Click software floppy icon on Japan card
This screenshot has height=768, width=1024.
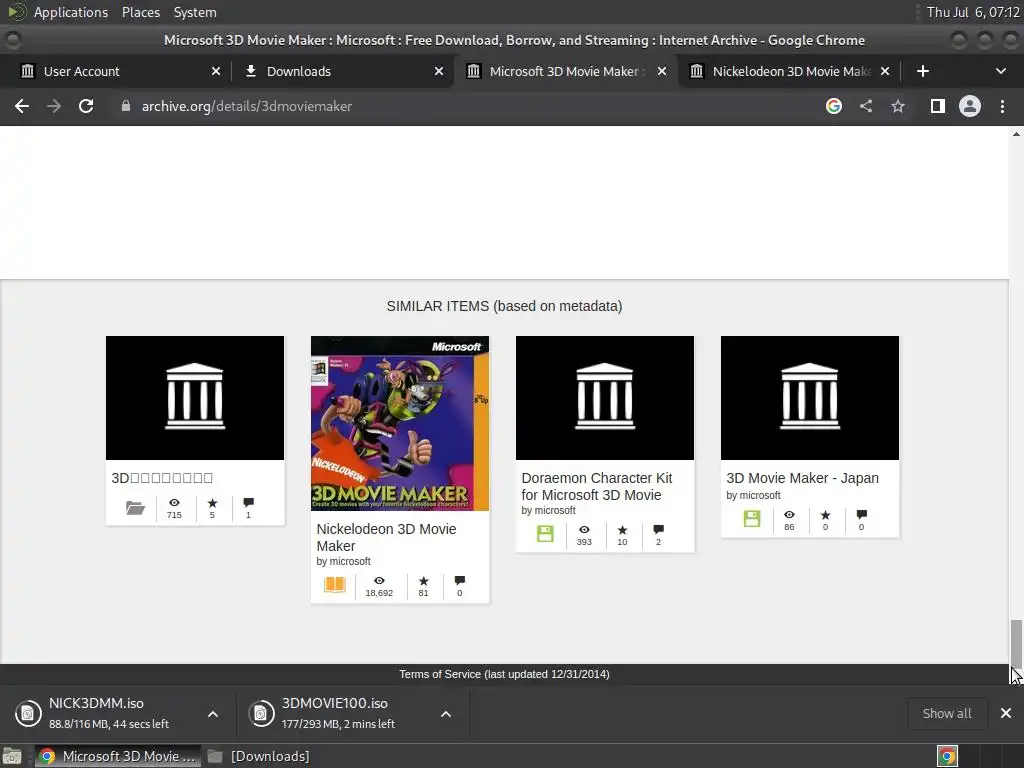(752, 519)
